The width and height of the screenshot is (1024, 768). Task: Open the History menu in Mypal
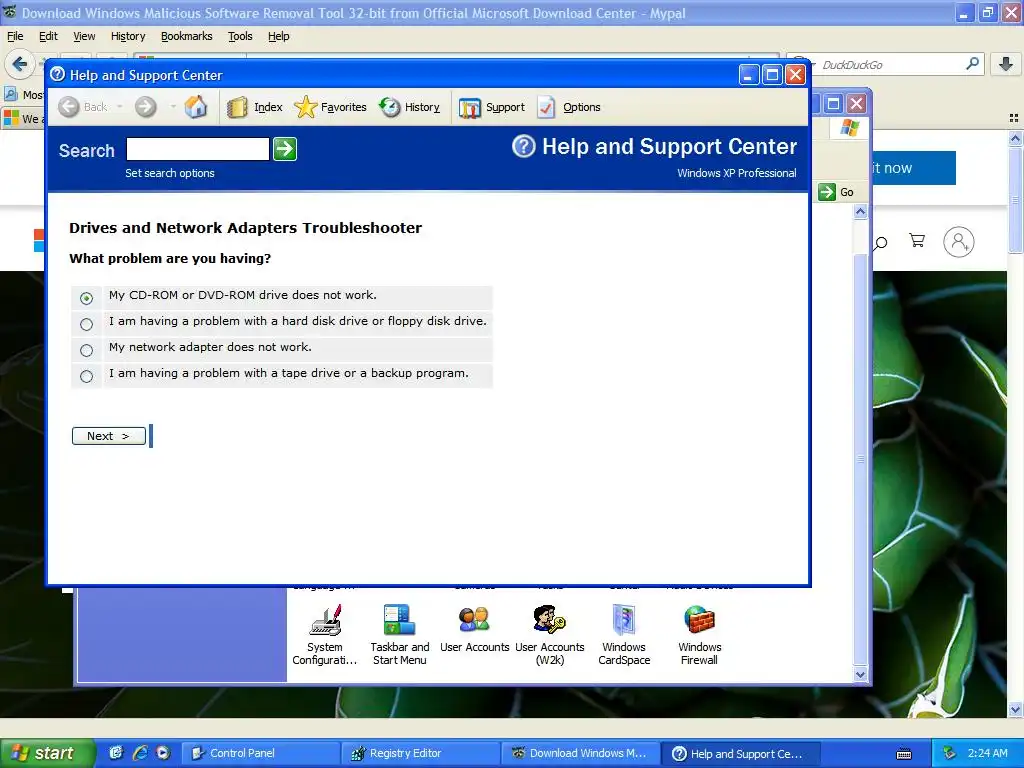128,37
